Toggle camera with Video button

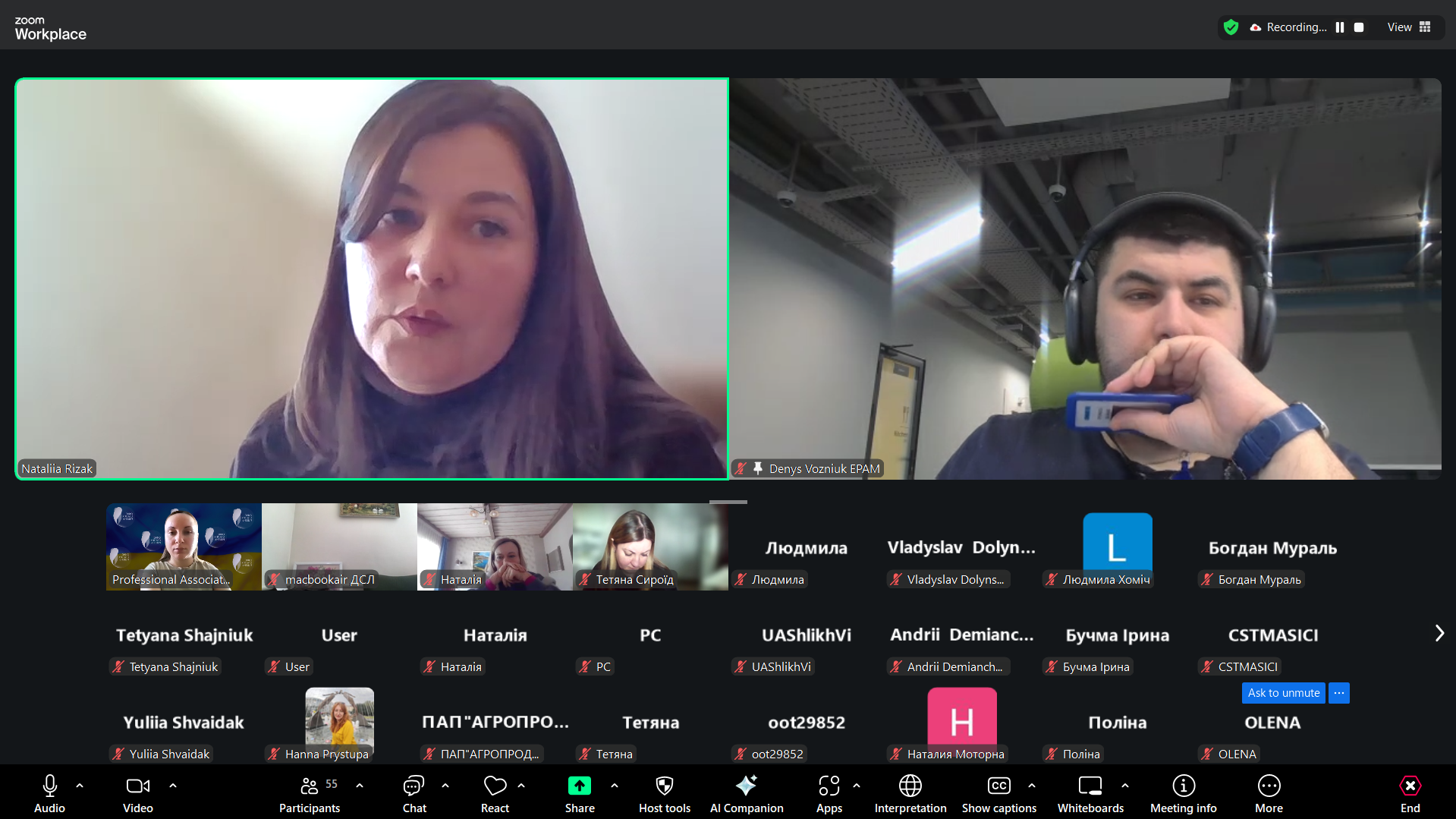(x=138, y=793)
